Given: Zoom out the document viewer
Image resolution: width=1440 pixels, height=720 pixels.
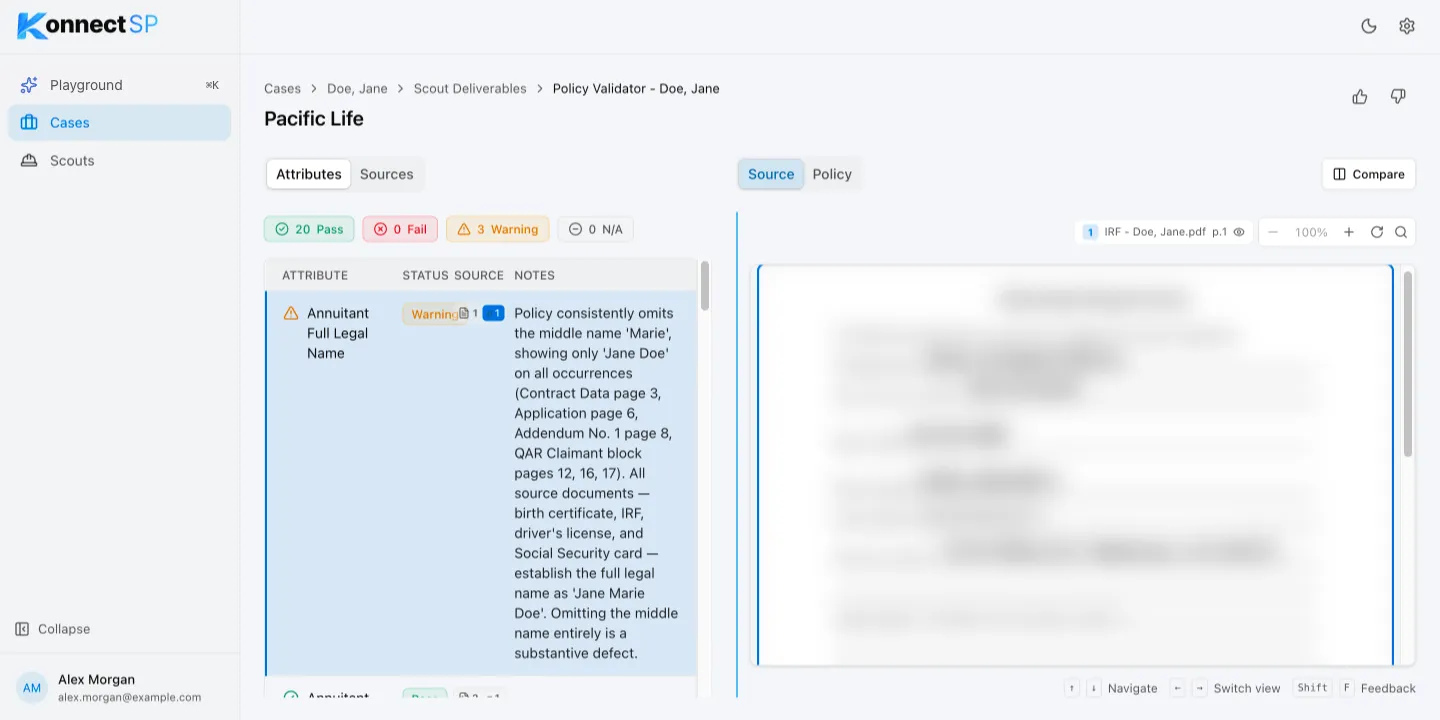Looking at the screenshot, I should click(x=1273, y=232).
